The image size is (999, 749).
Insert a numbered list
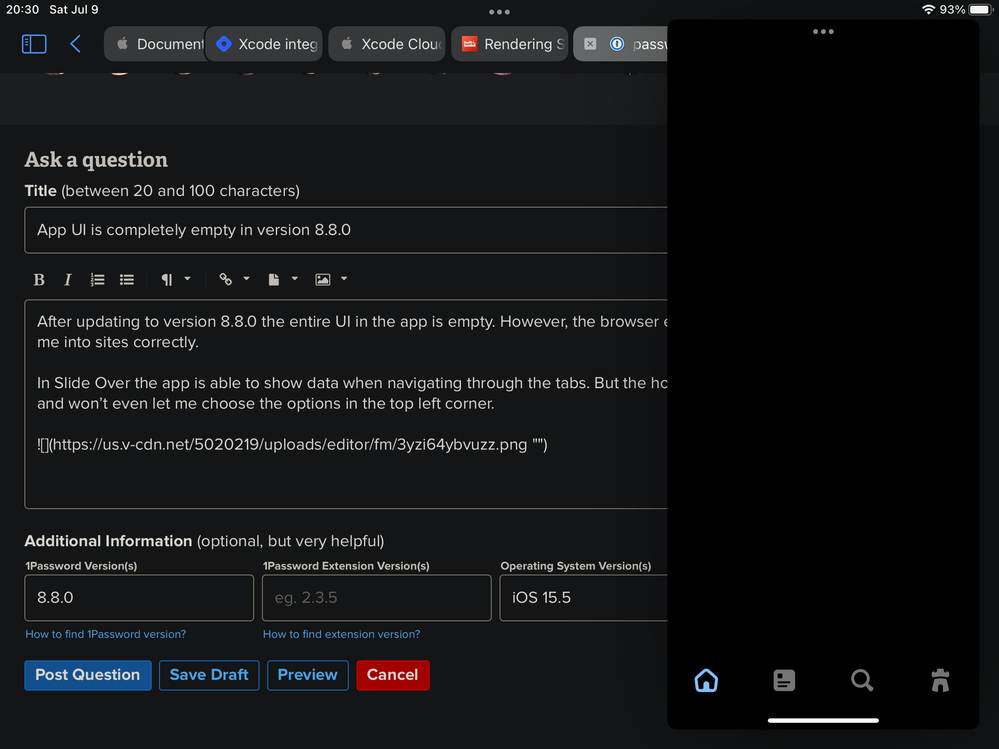97,280
